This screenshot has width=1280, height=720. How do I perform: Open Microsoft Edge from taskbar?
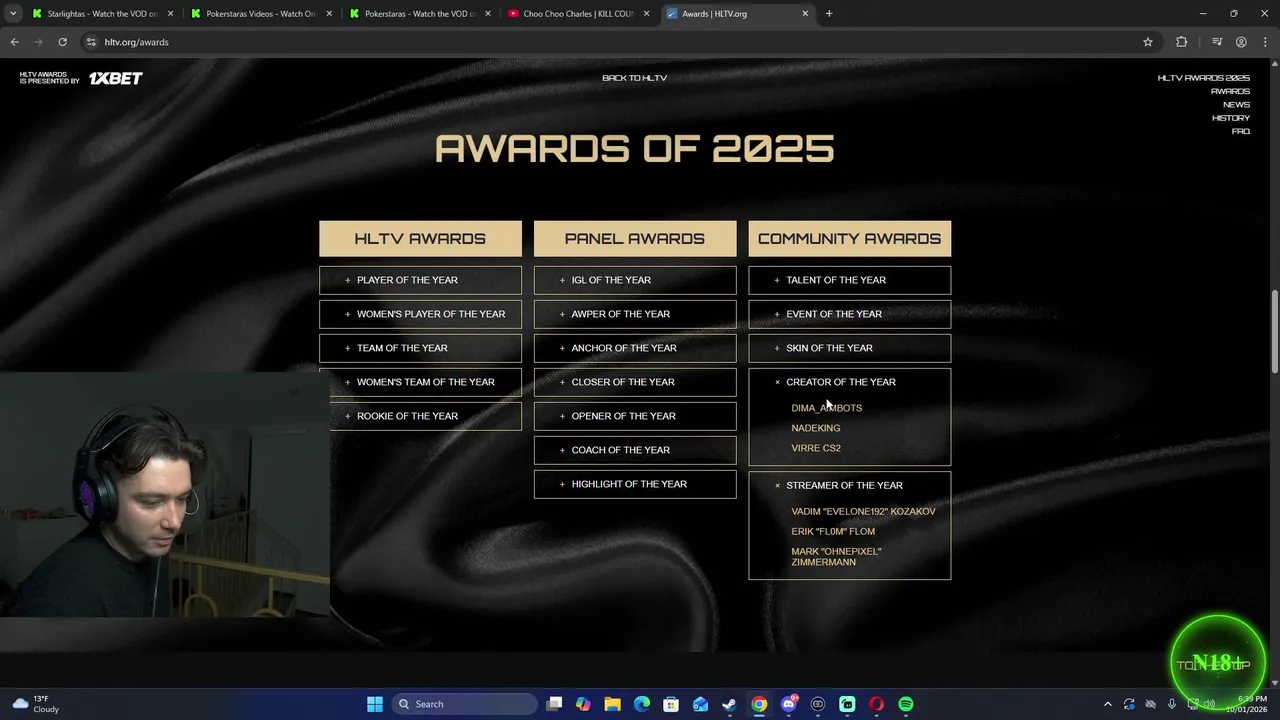click(x=642, y=704)
